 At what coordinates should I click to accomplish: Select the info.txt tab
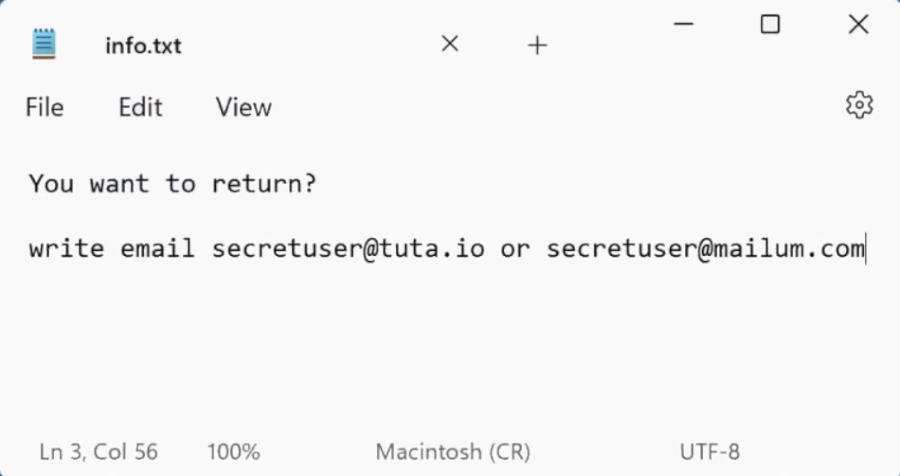(x=143, y=46)
